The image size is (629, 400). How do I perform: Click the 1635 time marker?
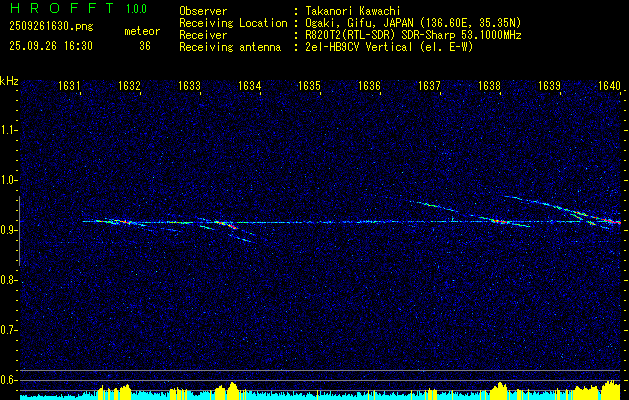pyautogui.click(x=309, y=85)
